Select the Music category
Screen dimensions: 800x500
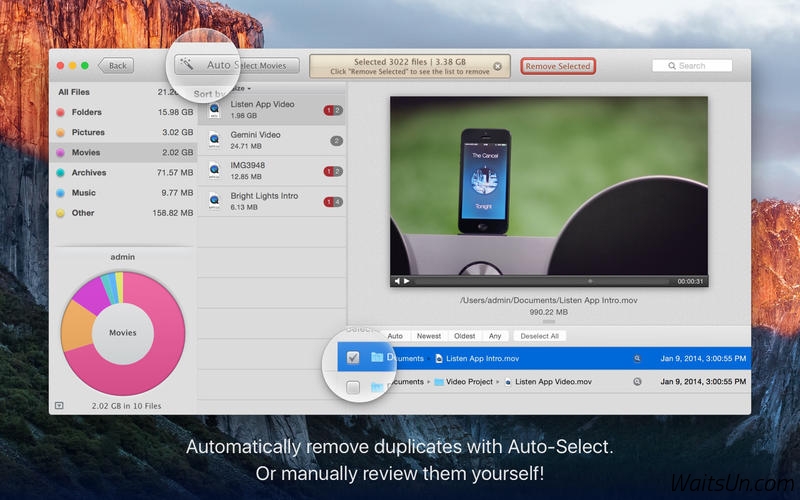point(125,193)
